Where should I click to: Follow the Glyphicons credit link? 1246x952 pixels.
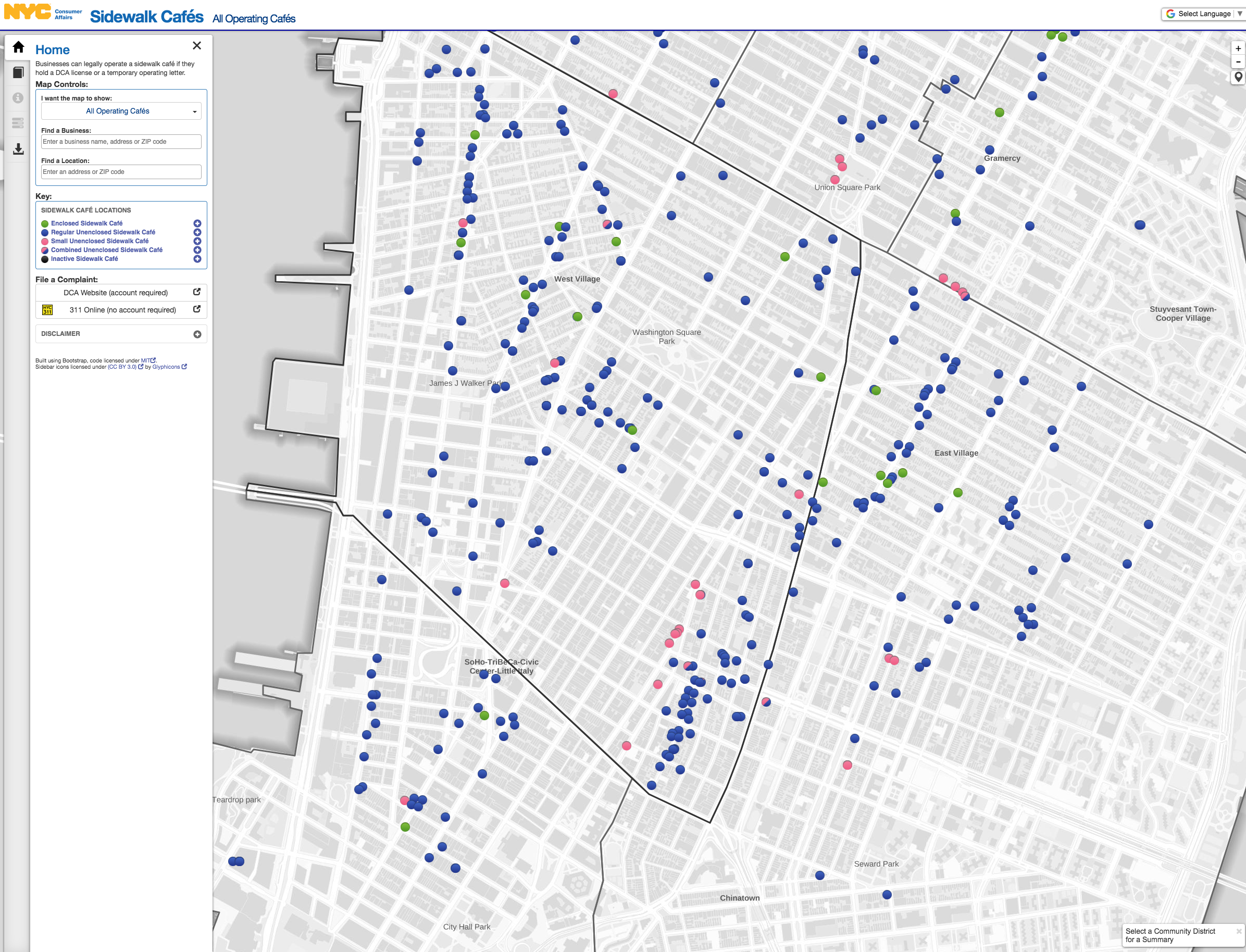166,367
